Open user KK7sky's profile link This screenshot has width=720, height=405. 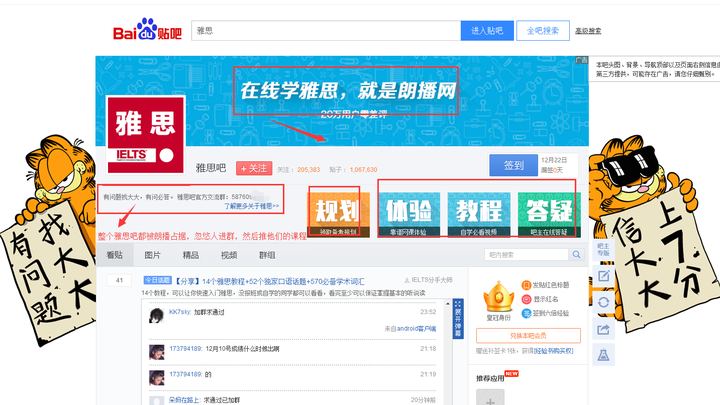point(180,312)
